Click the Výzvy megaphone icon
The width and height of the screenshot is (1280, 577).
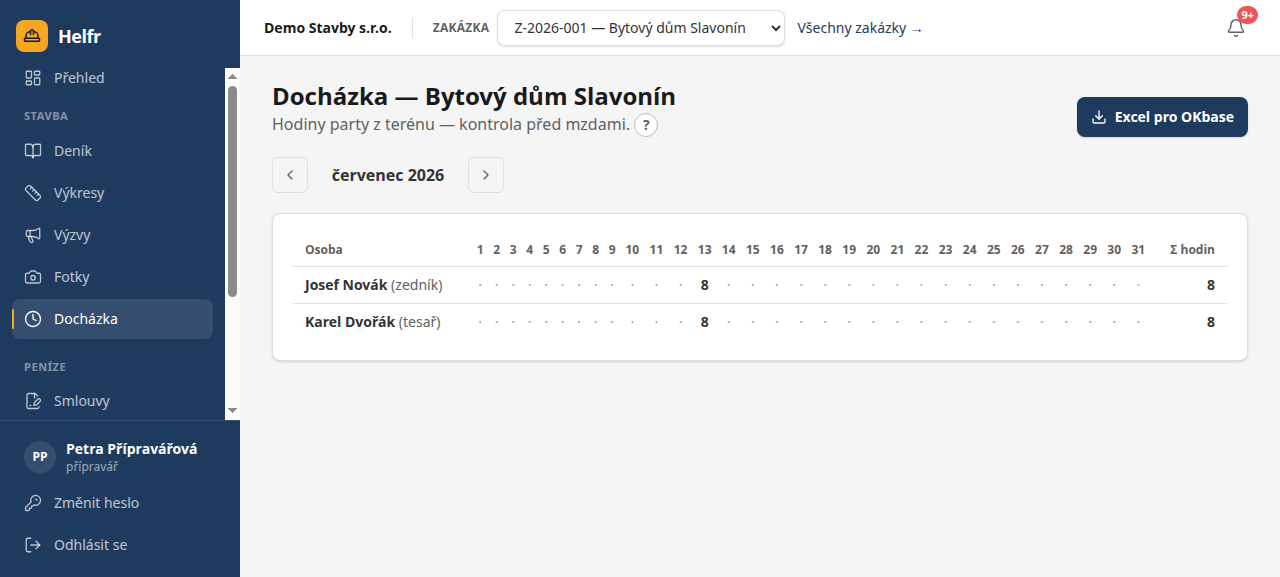click(33, 235)
